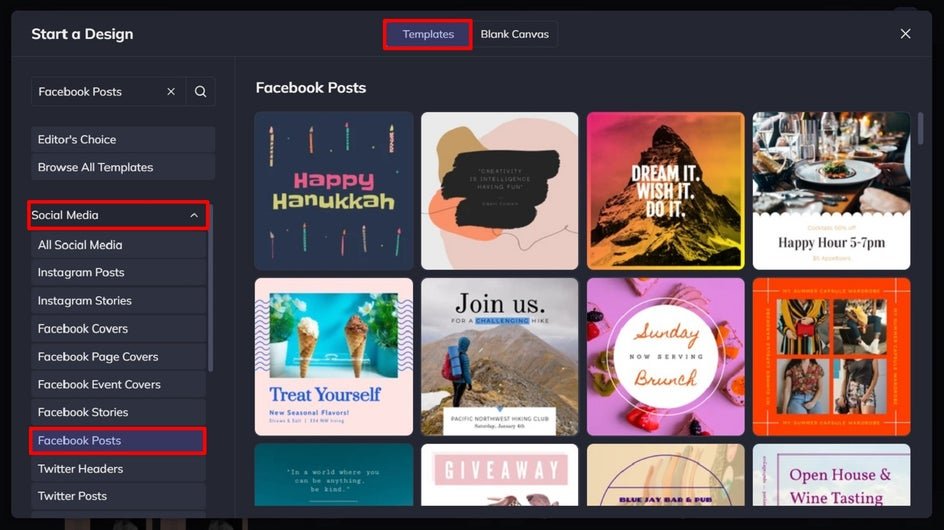The height and width of the screenshot is (530, 944).
Task: Click the search magnifier icon
Action: coord(200,92)
